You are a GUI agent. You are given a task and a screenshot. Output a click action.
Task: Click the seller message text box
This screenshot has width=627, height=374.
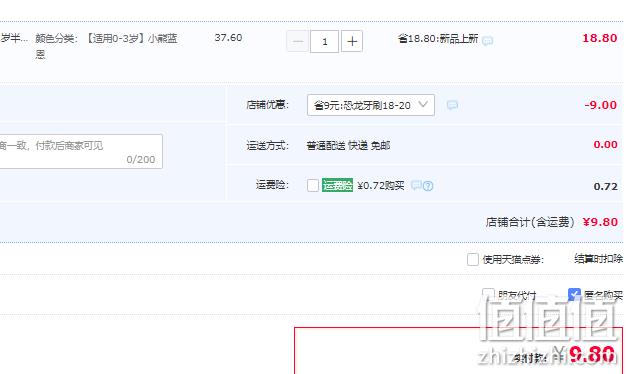tap(80, 152)
